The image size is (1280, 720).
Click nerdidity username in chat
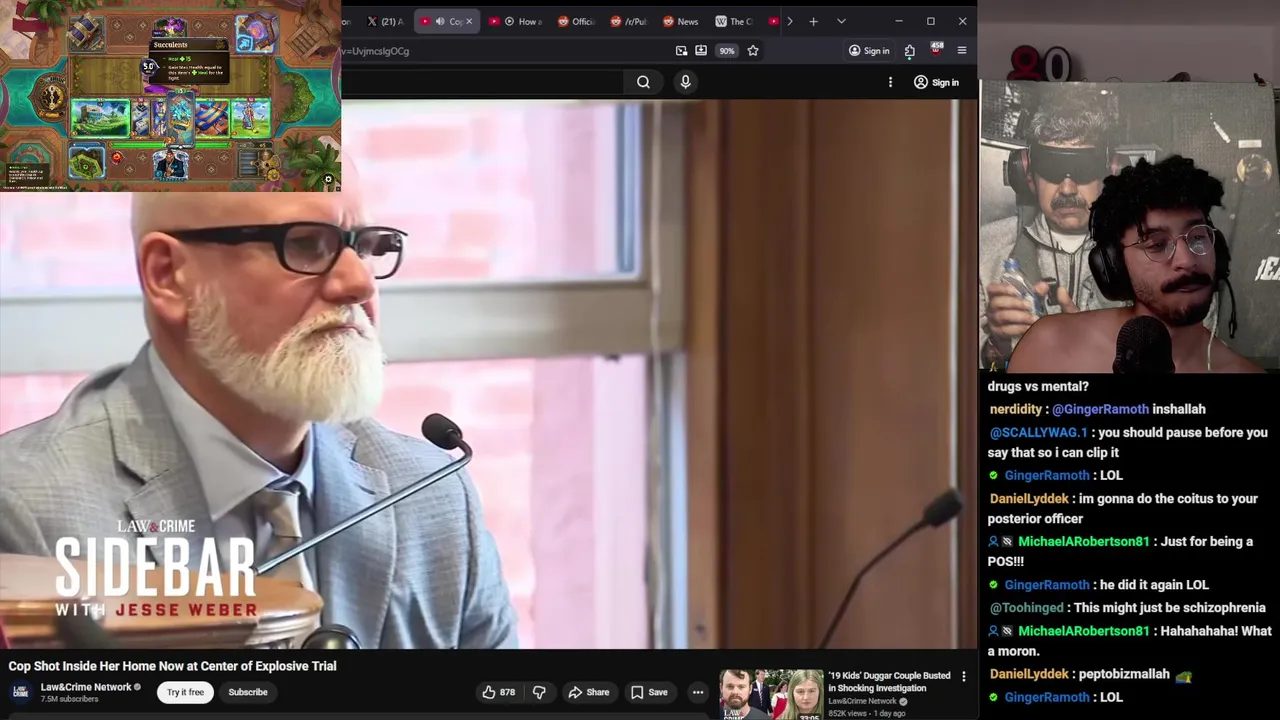pos(1016,409)
